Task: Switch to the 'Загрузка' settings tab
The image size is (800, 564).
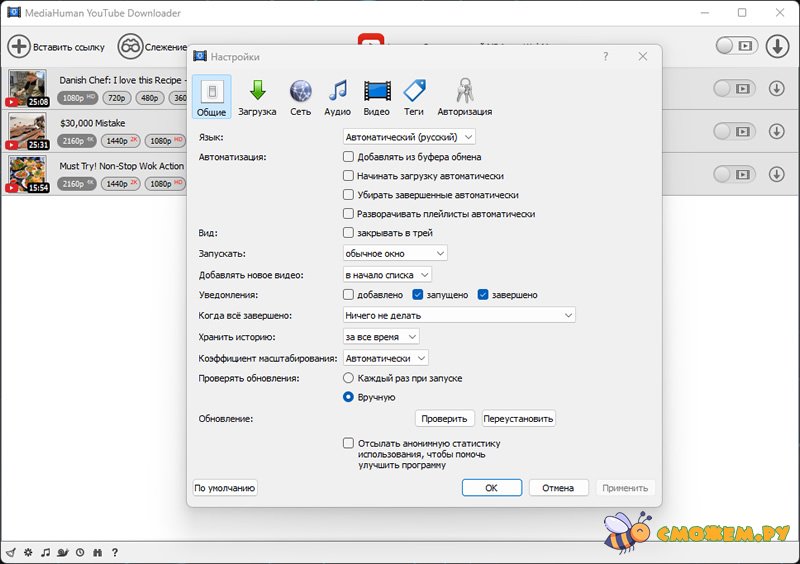Action: [257, 98]
